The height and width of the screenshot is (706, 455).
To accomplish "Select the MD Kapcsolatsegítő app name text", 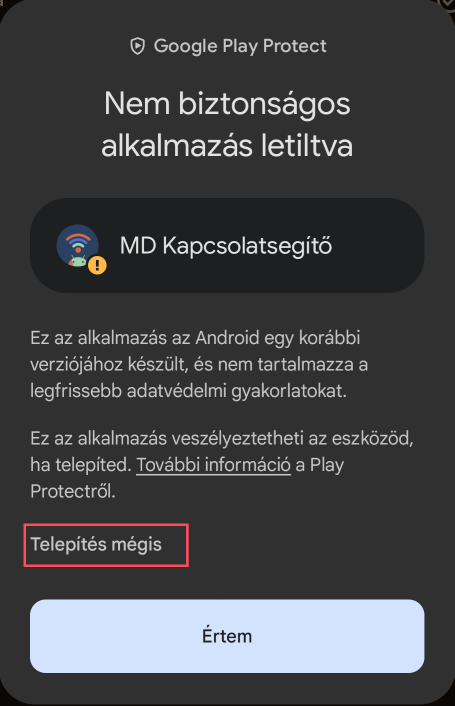I will pyautogui.click(x=226, y=246).
